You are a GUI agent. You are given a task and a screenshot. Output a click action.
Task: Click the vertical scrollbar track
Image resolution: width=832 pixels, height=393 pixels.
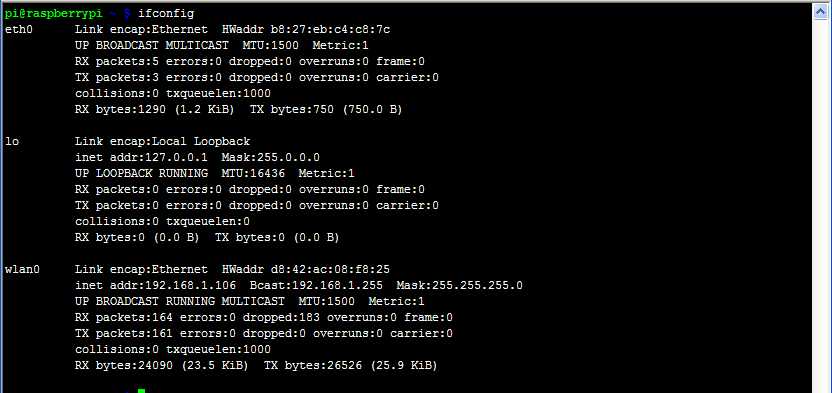(821, 207)
